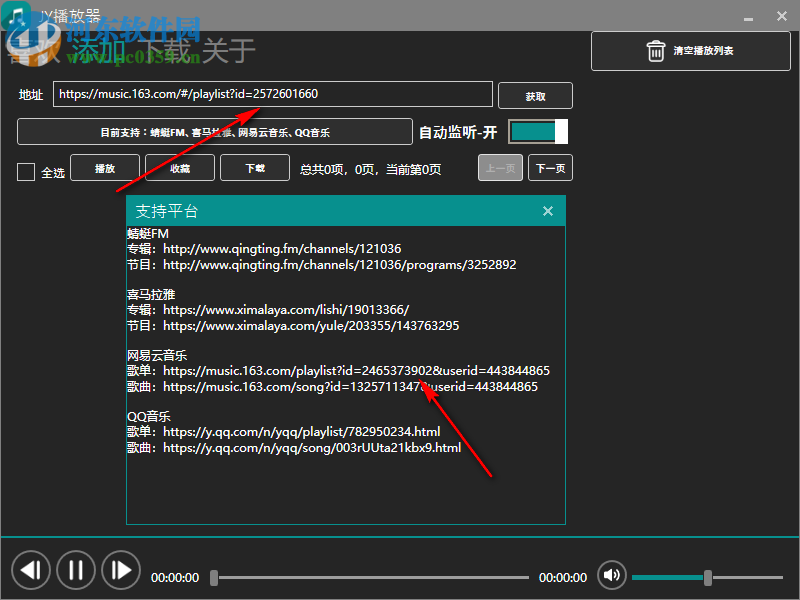Click the speaker volume icon
This screenshot has height=600, width=800.
point(611,576)
